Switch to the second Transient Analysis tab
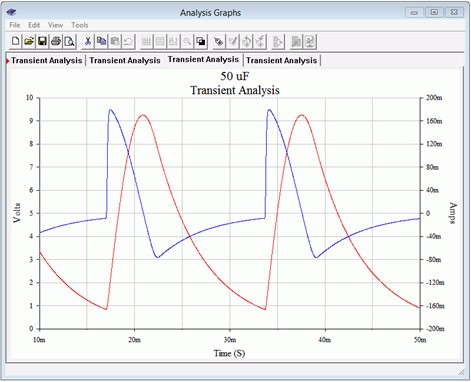This screenshot has height=382, width=471. [x=125, y=60]
